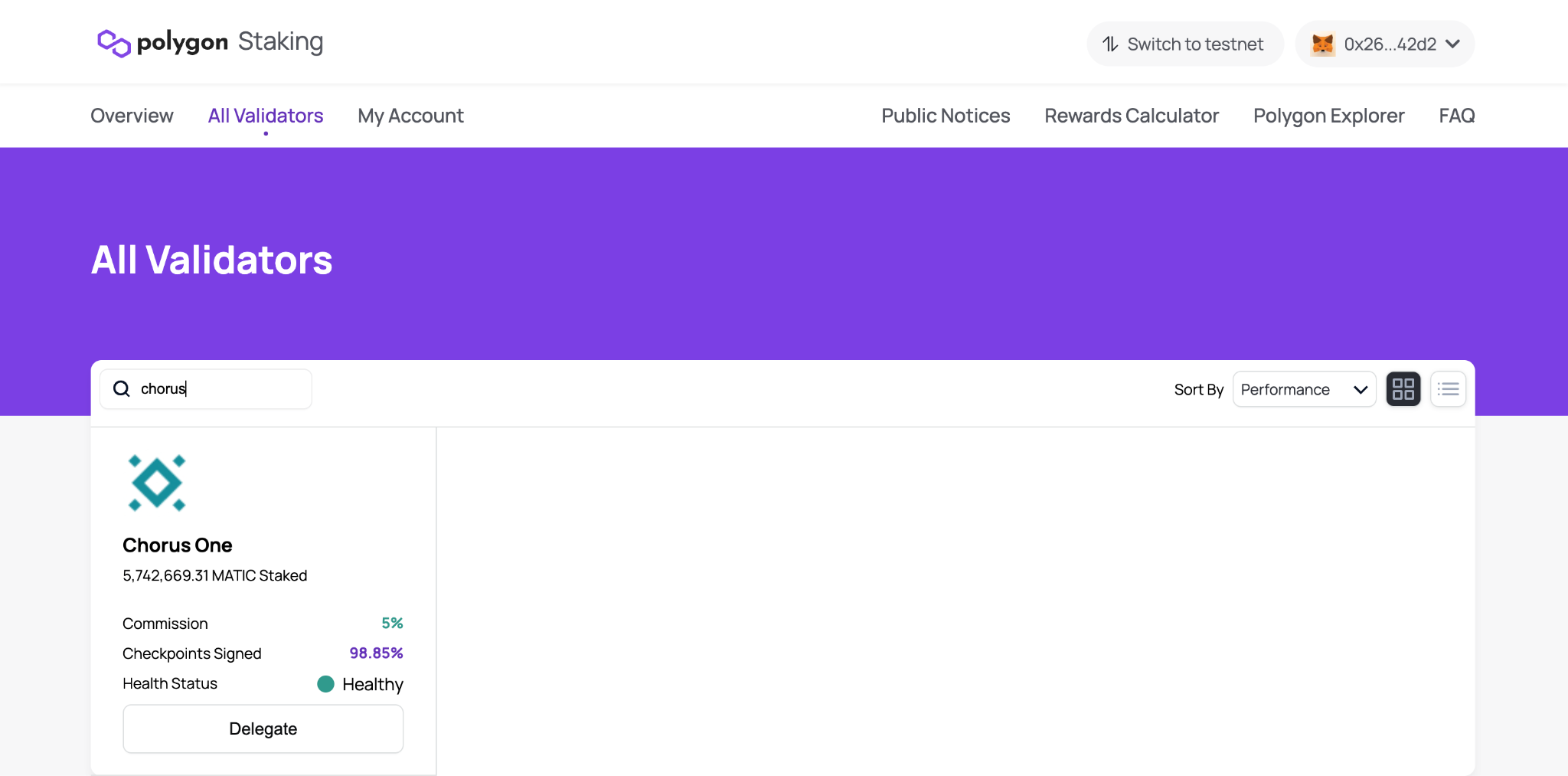The image size is (1568, 776).
Task: Click the green Healthy status dot
Action: click(x=325, y=684)
